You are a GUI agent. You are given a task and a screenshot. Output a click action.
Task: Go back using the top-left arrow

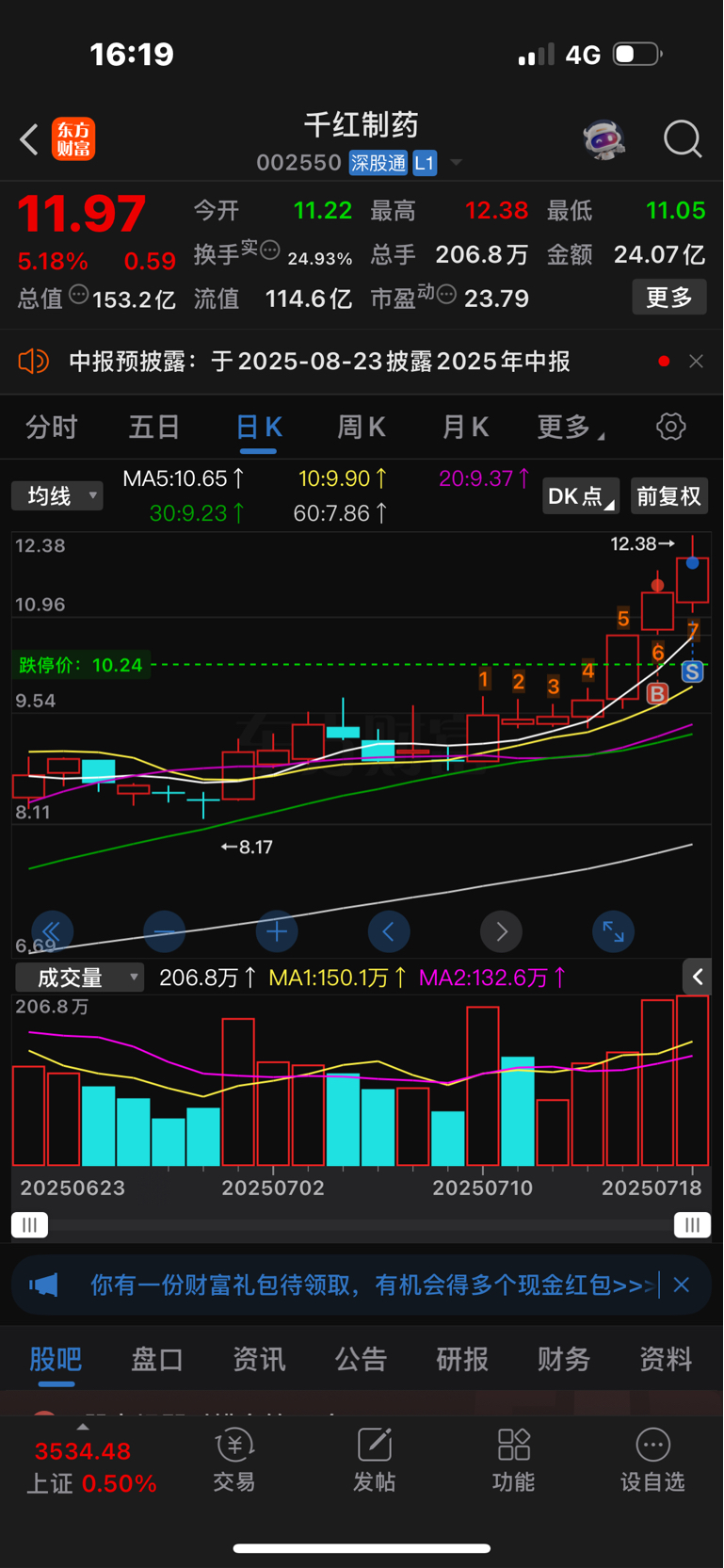pos(28,139)
